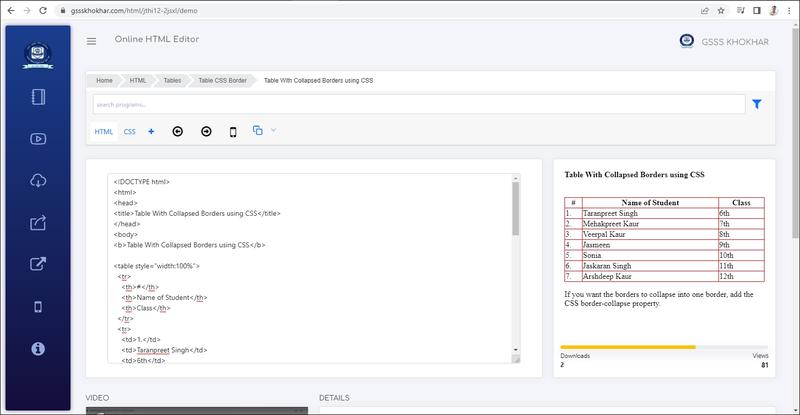Open the Table CSS Border breadcrumb
800x415 pixels.
click(x=222, y=79)
